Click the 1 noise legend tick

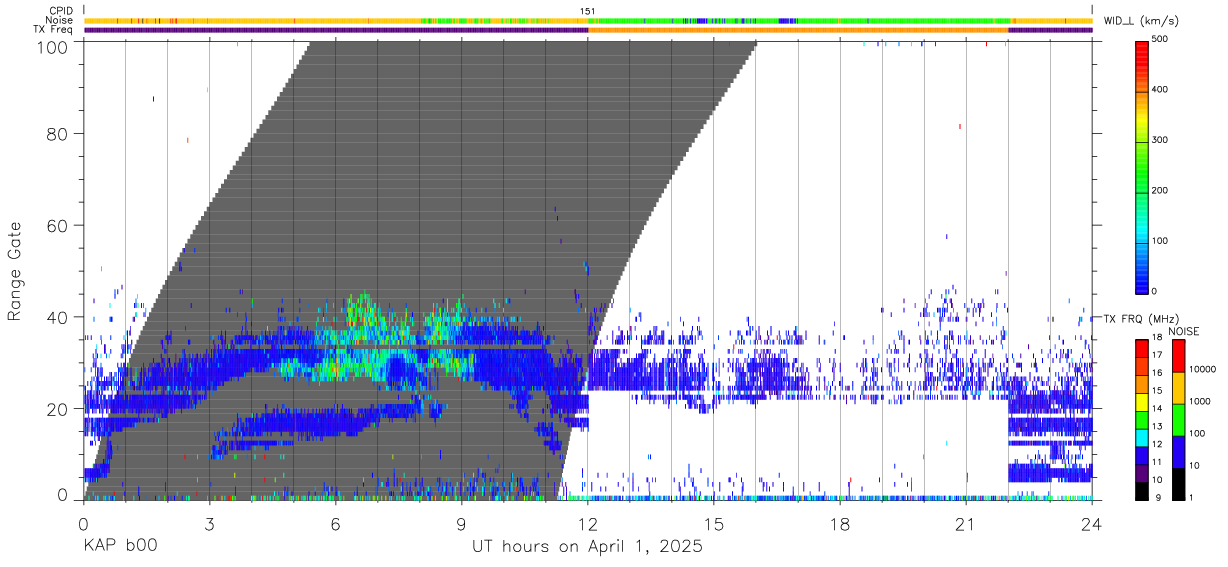click(1190, 499)
